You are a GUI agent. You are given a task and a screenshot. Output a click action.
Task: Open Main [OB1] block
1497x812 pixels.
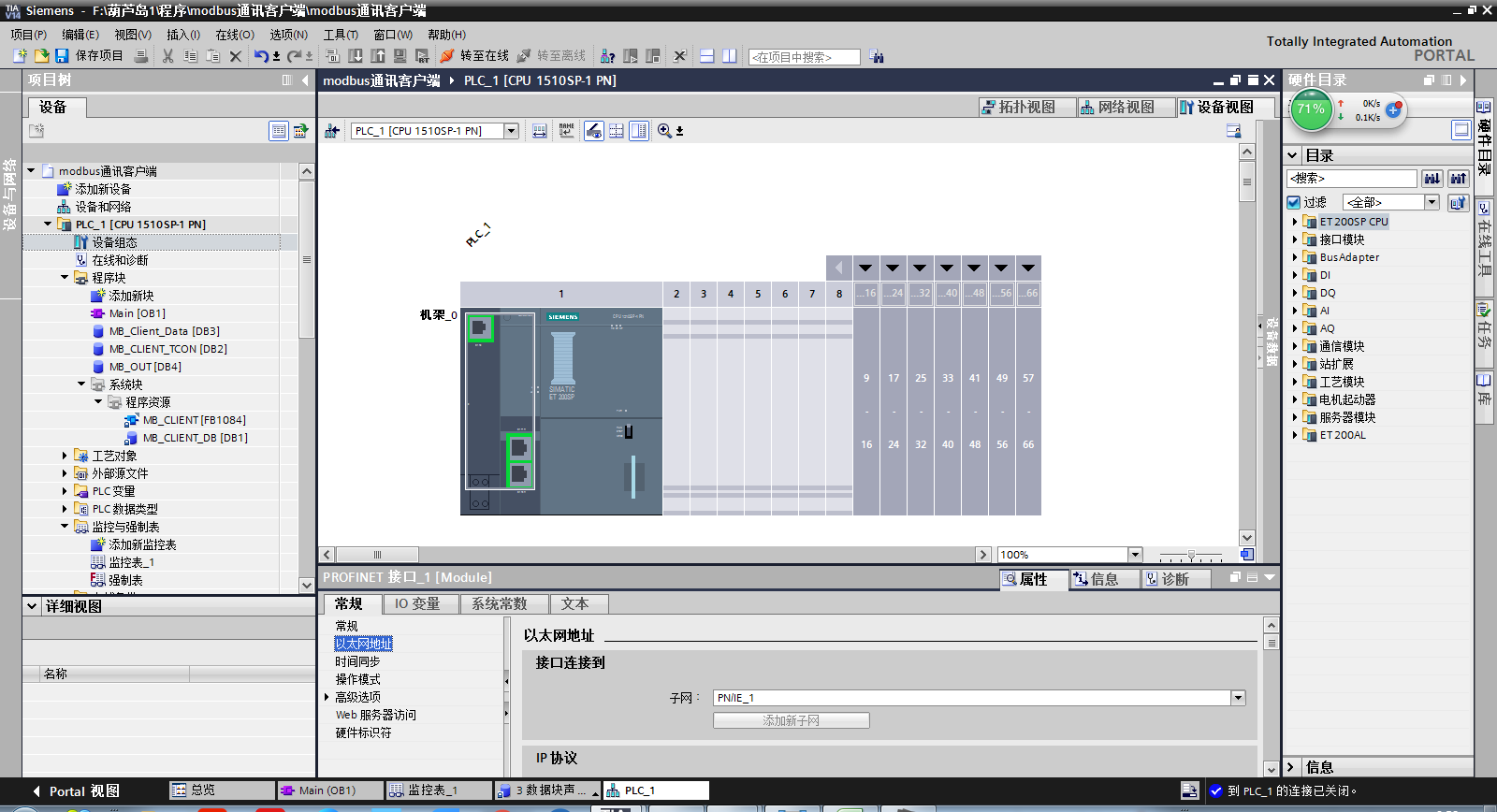point(137,313)
